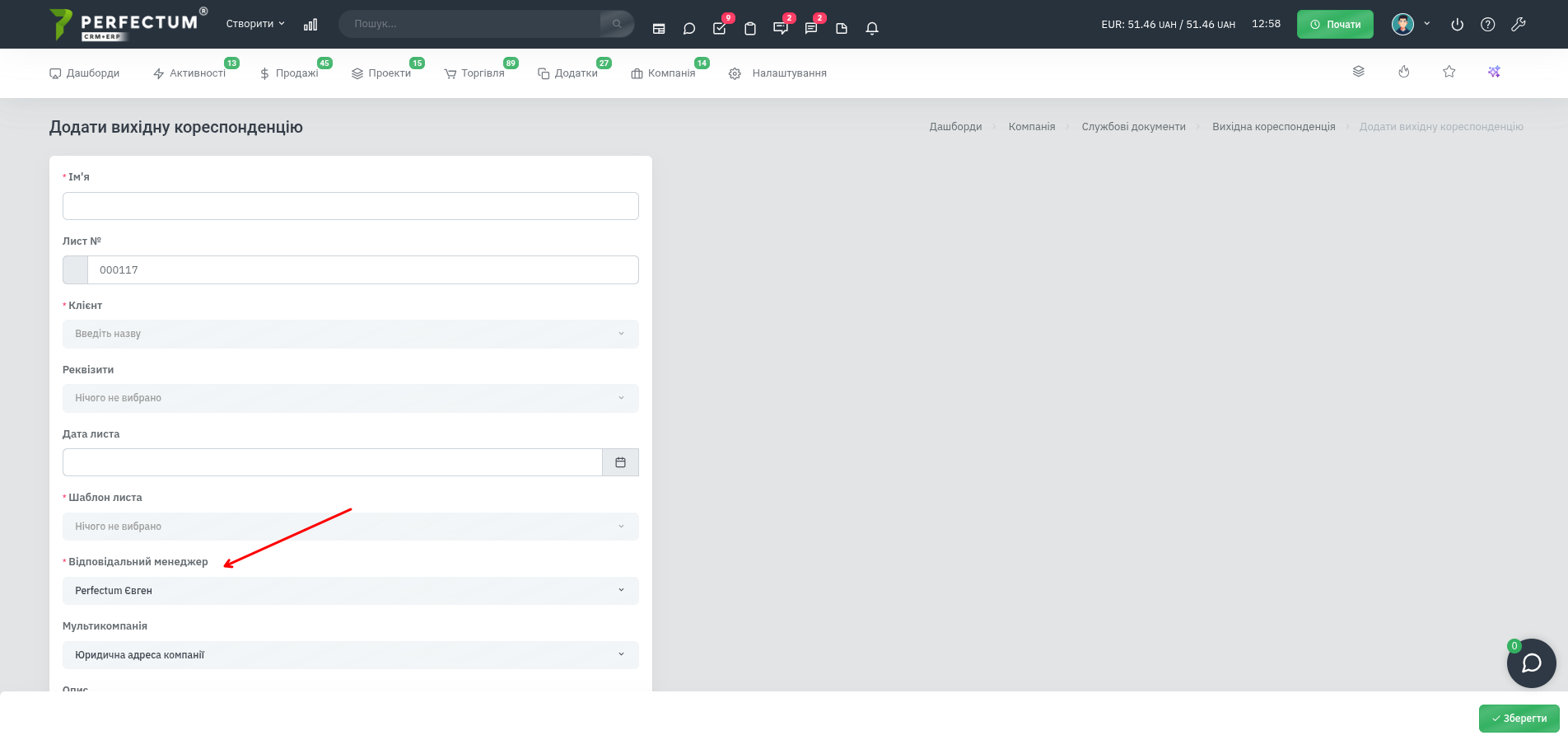Open the Дашборди menu

[x=85, y=73]
